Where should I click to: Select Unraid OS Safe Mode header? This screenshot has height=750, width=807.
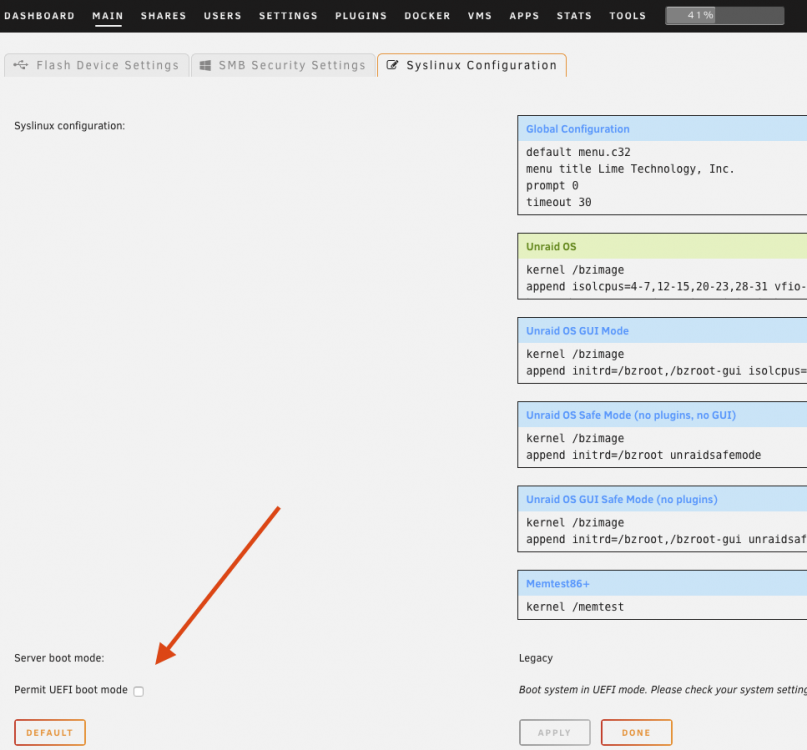pyautogui.click(x=662, y=415)
